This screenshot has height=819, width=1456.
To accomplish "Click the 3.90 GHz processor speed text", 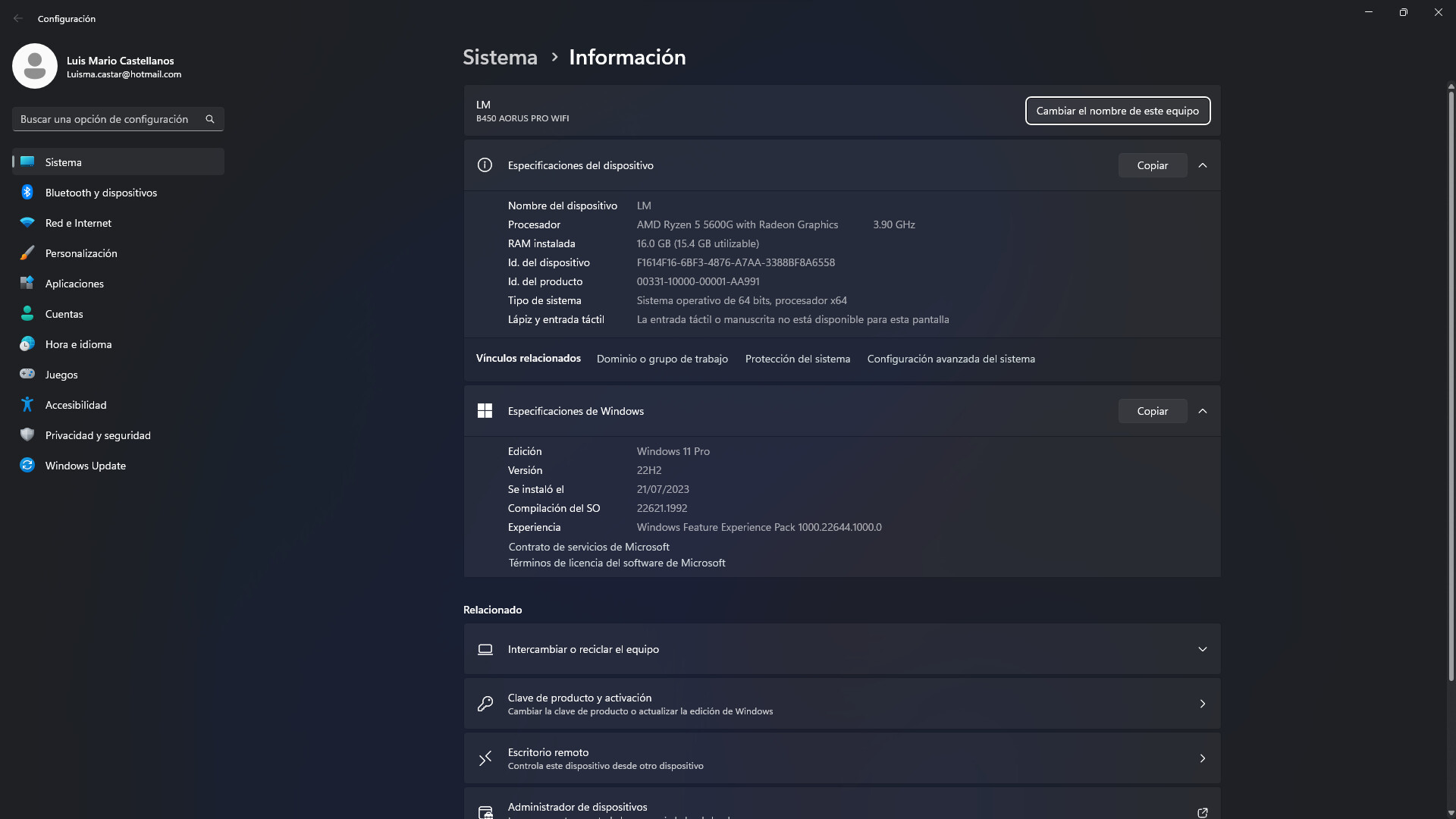I will pyautogui.click(x=894, y=224).
